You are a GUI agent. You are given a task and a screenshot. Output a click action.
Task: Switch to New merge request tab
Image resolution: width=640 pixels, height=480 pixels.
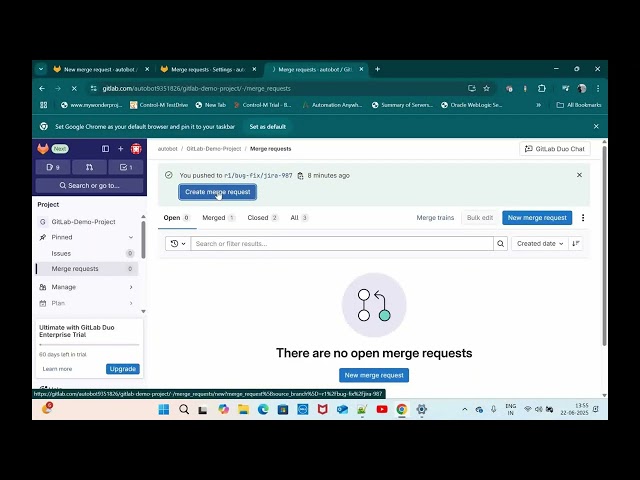coord(101,70)
